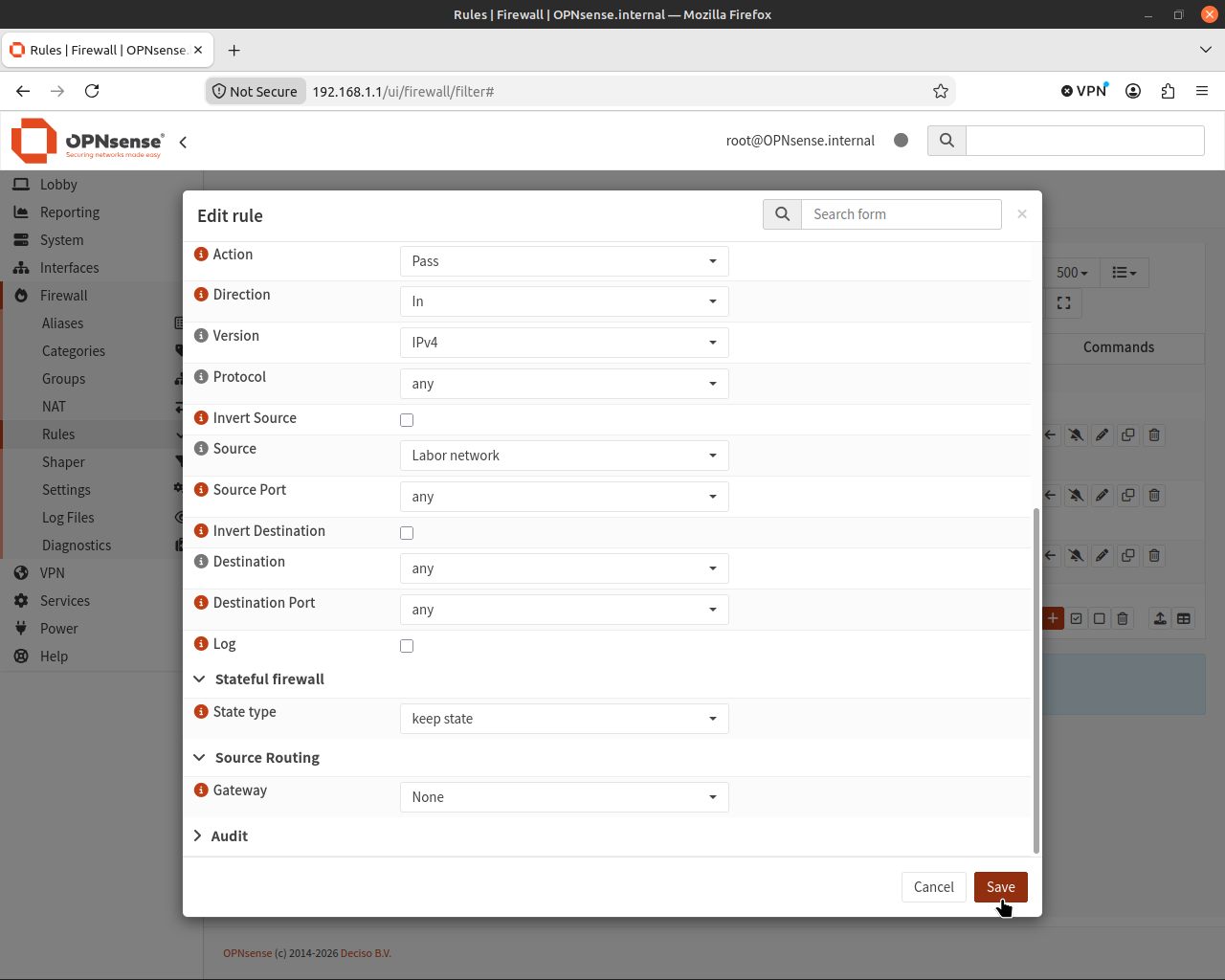Tick the Log checkbox
The width and height of the screenshot is (1225, 980).
407,646
